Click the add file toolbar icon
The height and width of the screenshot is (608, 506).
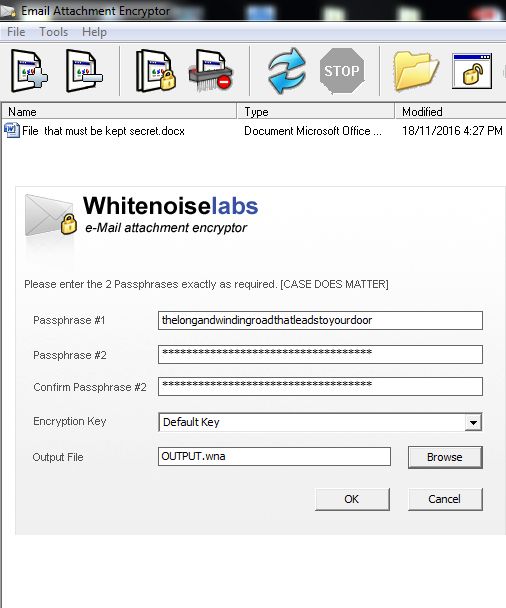click(x=29, y=71)
